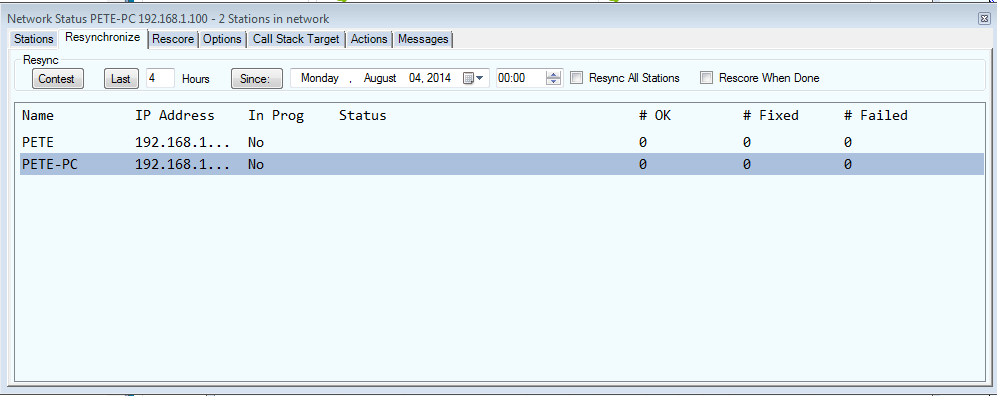Click the IP Address column header
This screenshot has width=997, height=396.
175,116
